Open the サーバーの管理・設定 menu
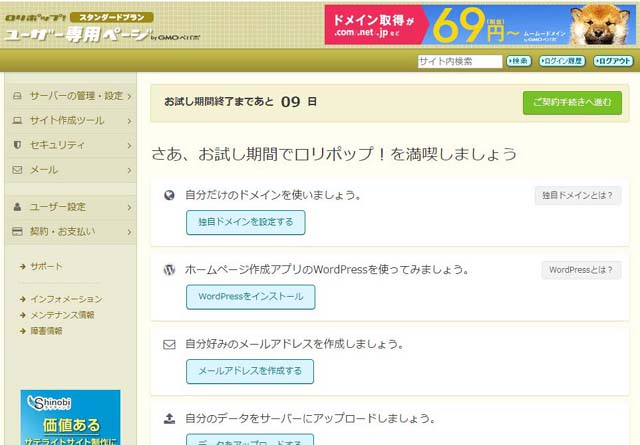Screen dimensions: 640x445 pyautogui.click(x=72, y=96)
